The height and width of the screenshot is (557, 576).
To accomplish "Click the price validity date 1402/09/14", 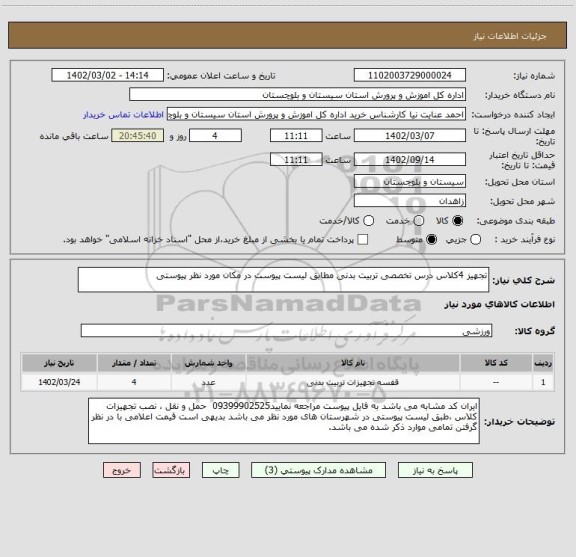I will pyautogui.click(x=410, y=159).
